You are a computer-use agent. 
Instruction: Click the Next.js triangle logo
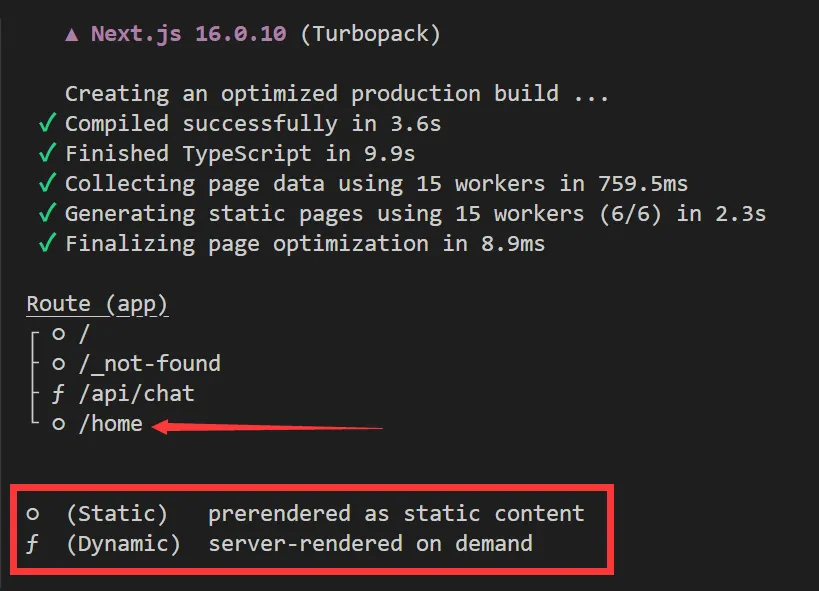(72, 34)
